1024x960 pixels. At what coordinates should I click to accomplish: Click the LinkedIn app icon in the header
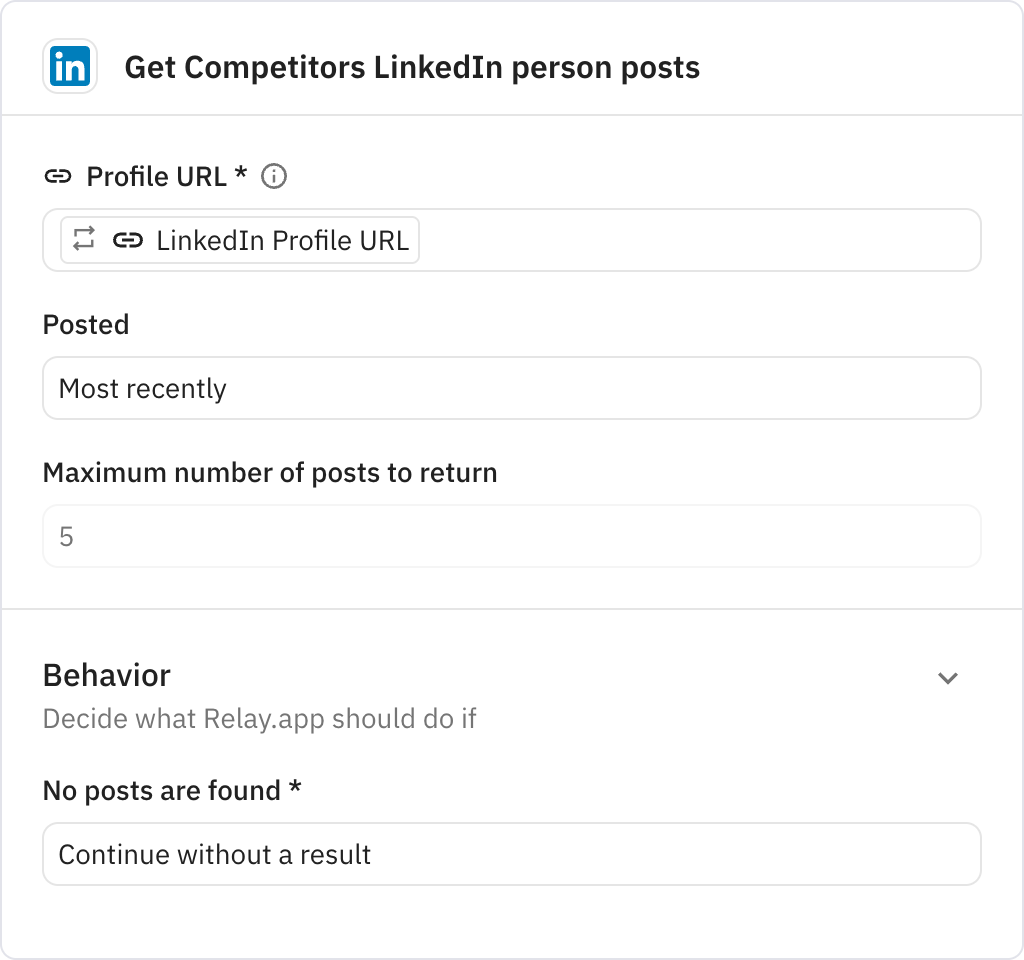point(67,66)
